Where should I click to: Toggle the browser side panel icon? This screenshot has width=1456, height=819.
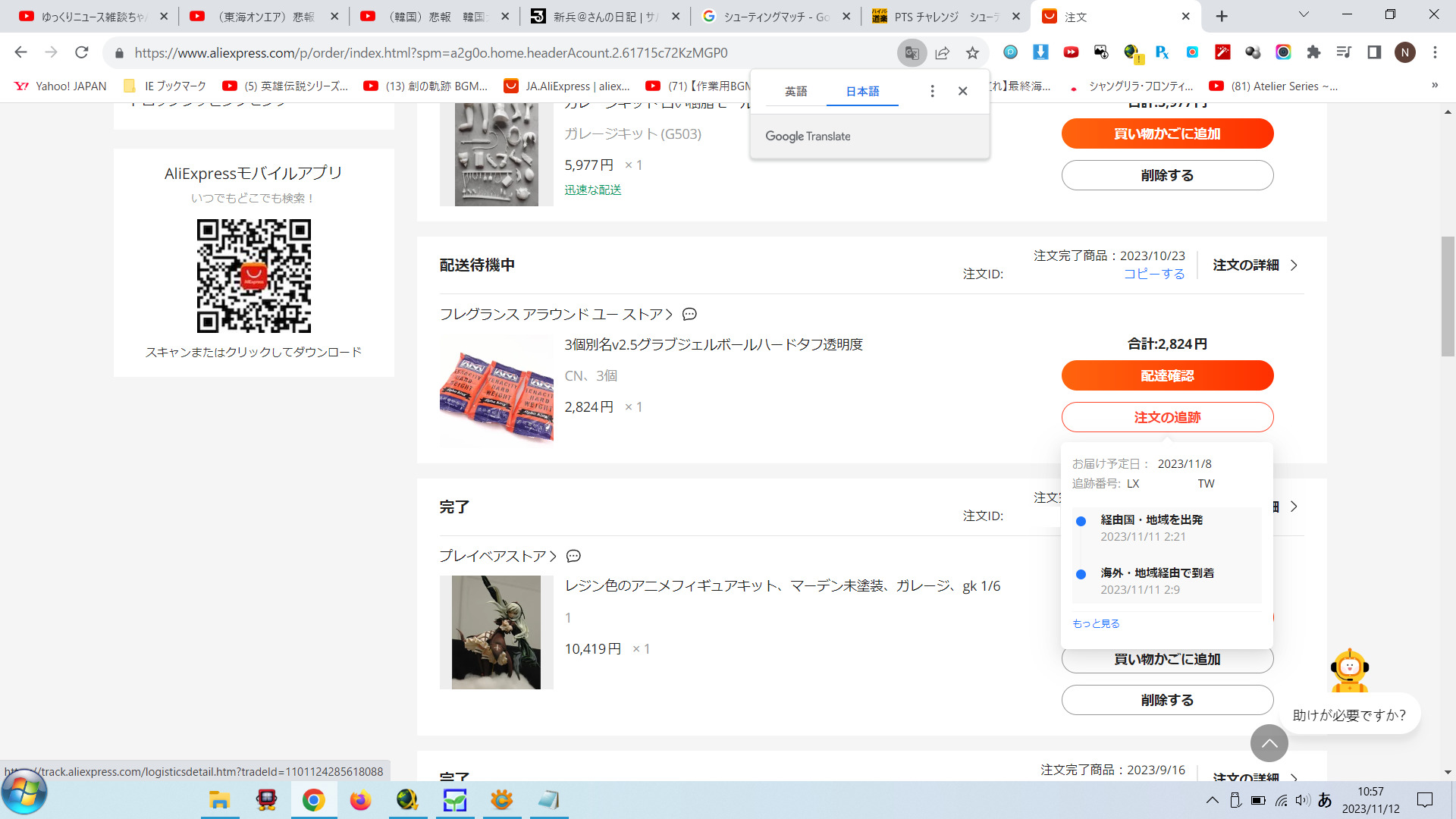point(1374,52)
